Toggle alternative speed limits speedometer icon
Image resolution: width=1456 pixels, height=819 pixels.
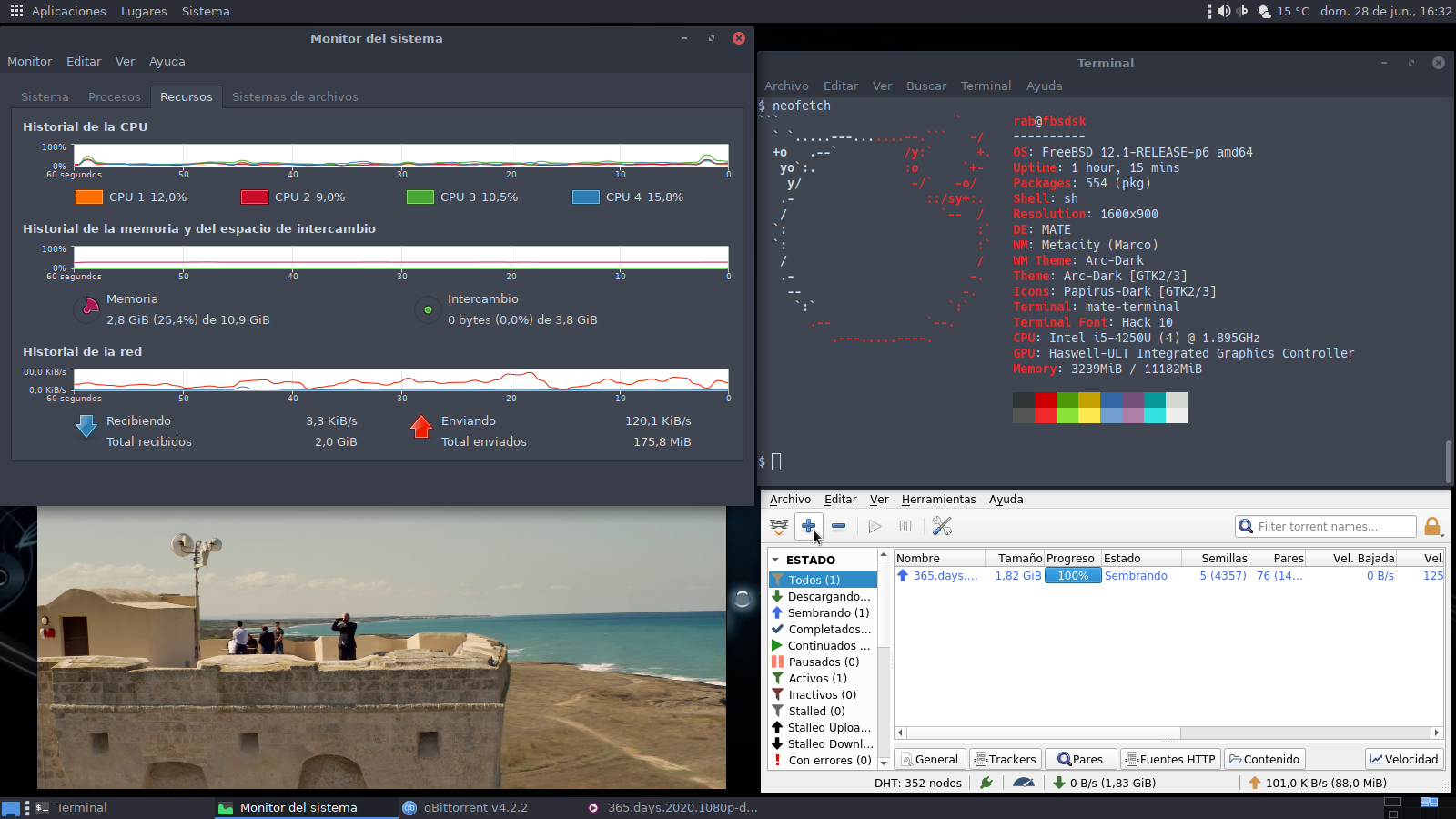(1023, 783)
